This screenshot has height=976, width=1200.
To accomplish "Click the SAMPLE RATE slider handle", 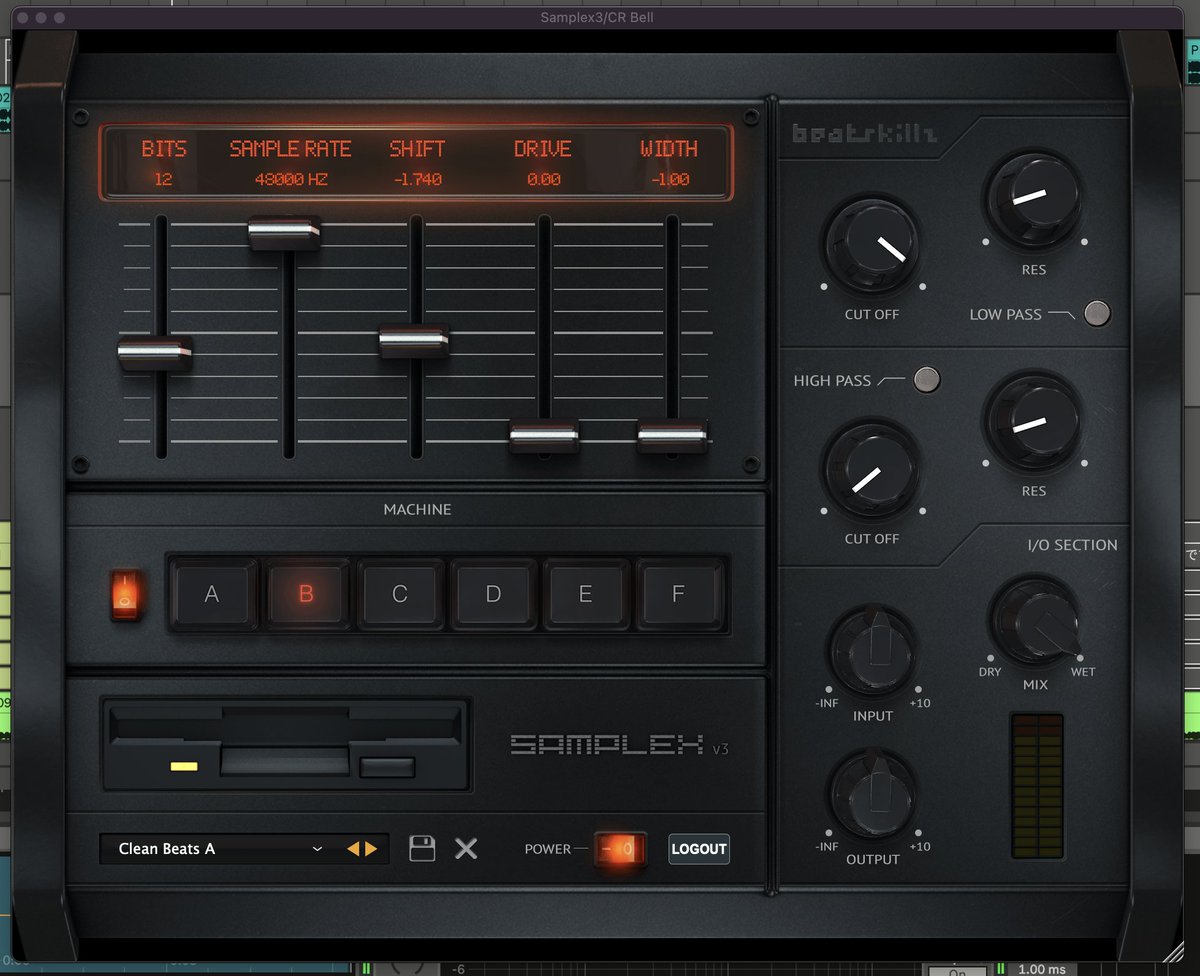I will [x=285, y=233].
